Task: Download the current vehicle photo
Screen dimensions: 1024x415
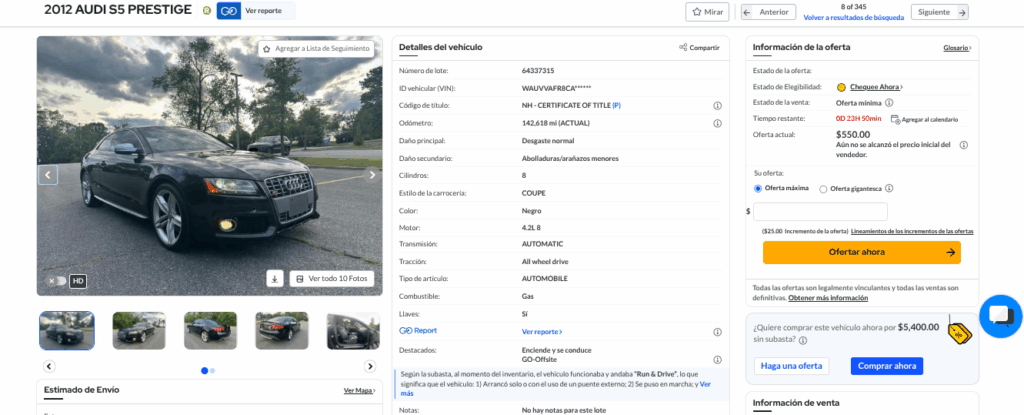Action: coord(275,278)
